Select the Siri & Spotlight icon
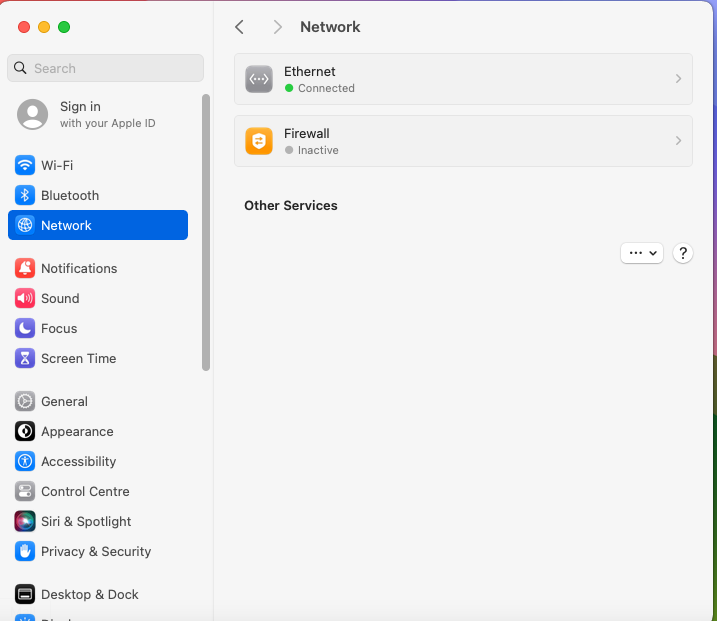Image resolution: width=717 pixels, height=621 pixels. point(25,521)
